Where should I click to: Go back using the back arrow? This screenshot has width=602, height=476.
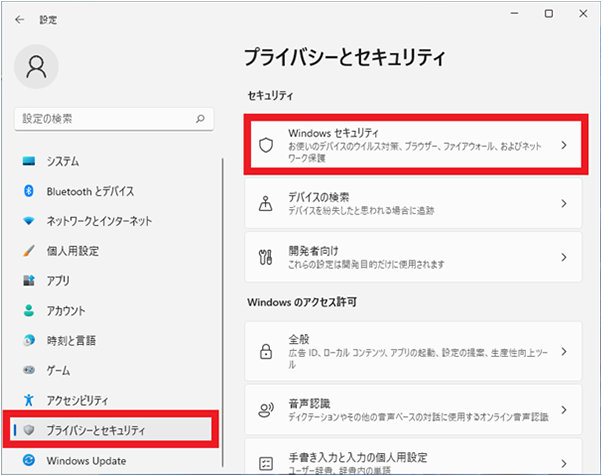19,20
